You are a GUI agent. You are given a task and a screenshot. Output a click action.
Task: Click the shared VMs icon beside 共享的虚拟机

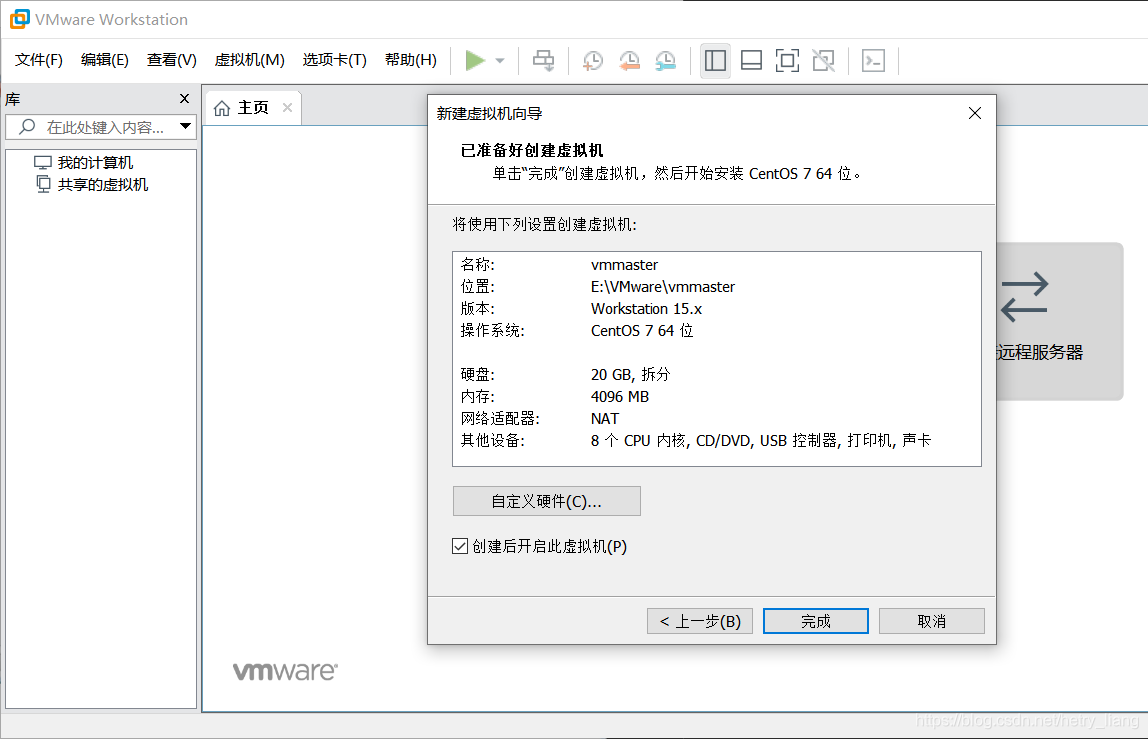click(44, 184)
